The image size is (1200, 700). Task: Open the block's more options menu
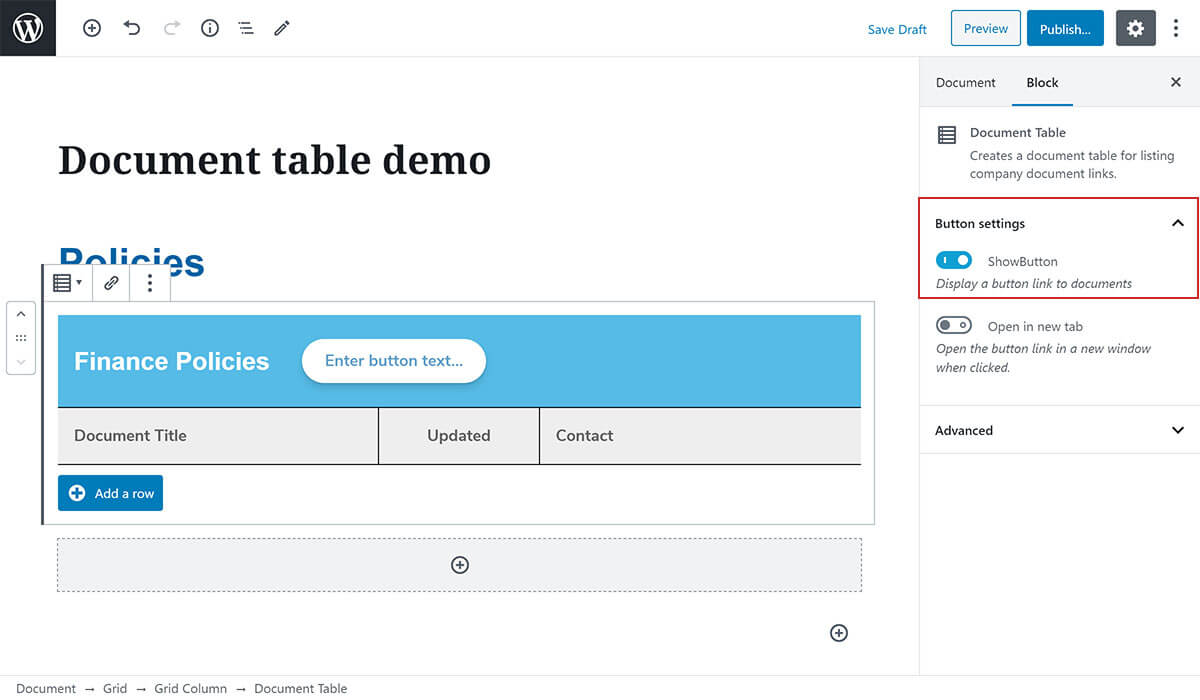[x=150, y=283]
